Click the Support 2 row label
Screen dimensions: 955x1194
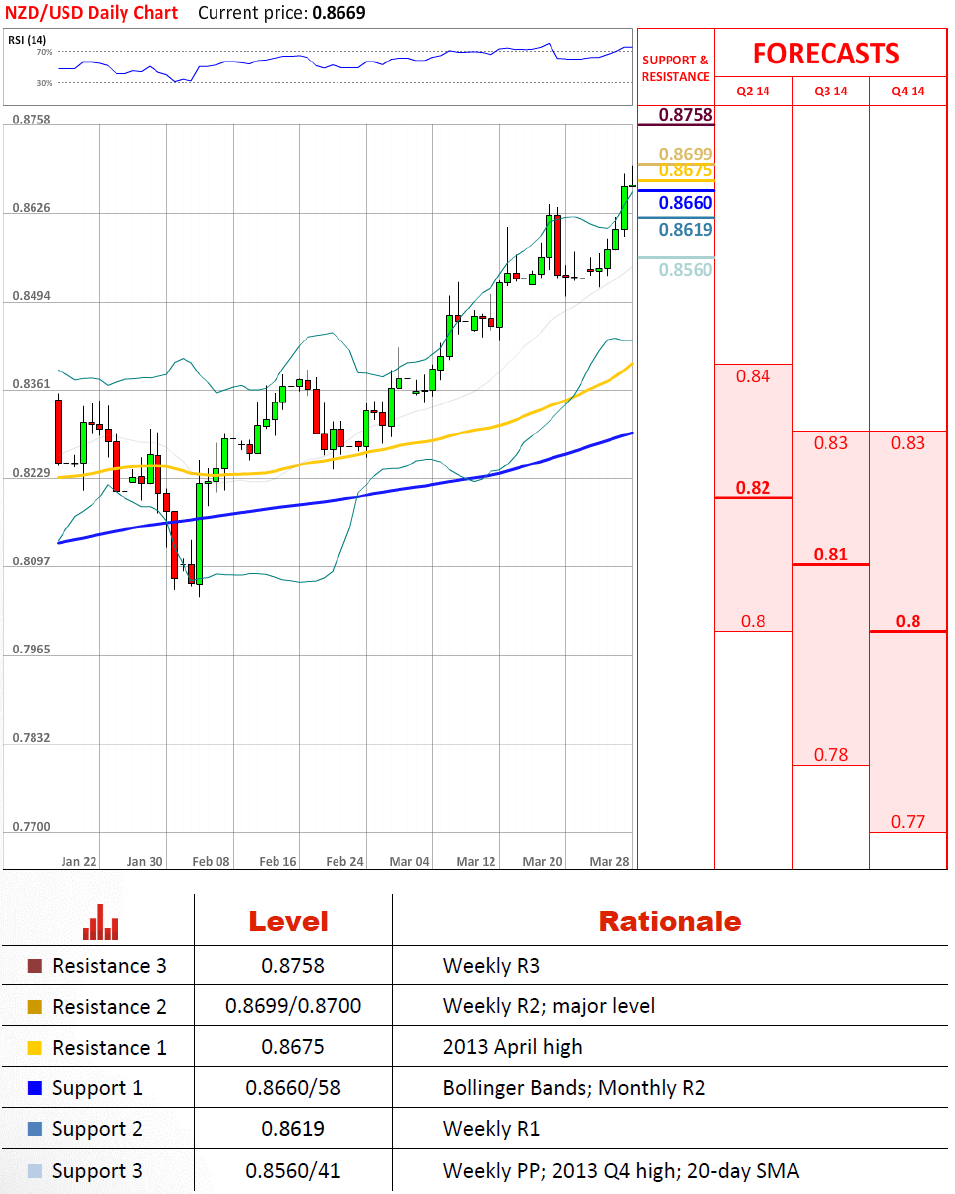coord(97,1129)
